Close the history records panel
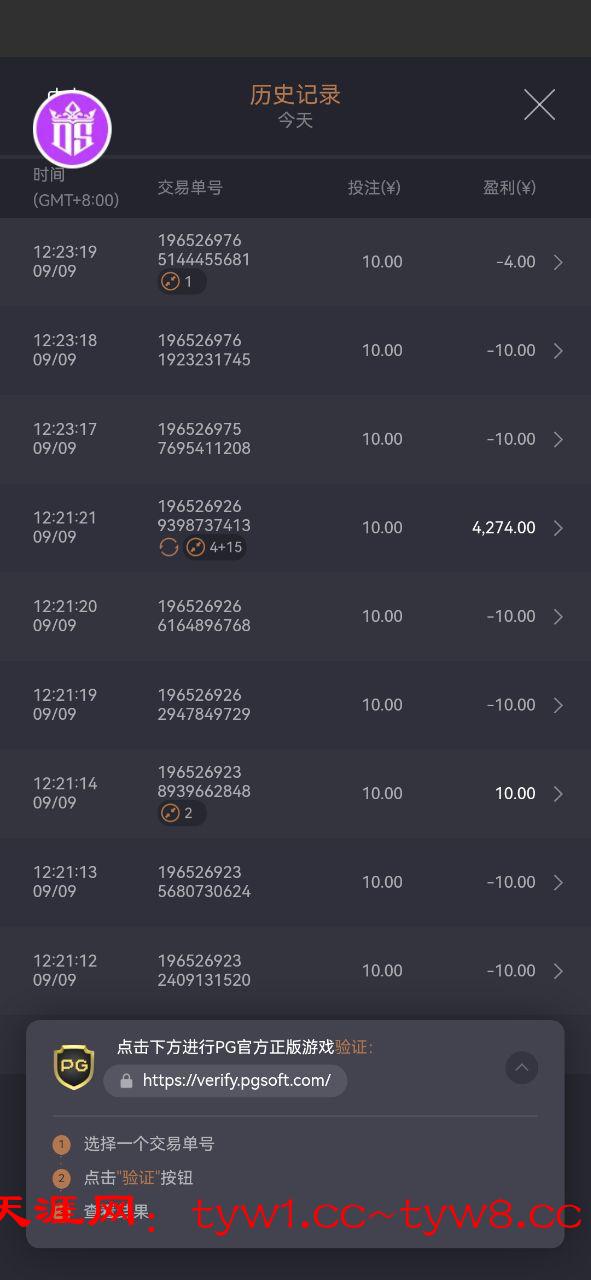591x1280 pixels. [x=539, y=105]
